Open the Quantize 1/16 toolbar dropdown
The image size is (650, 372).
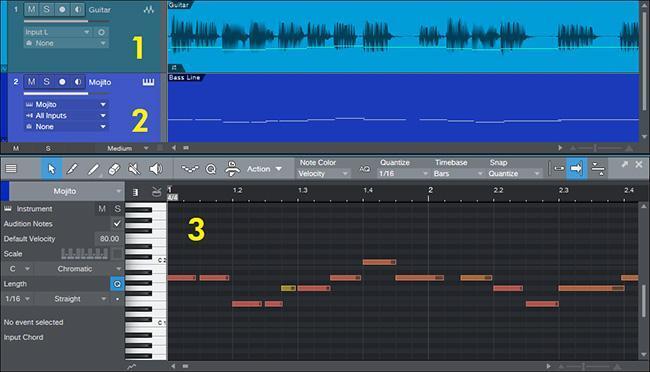403,173
